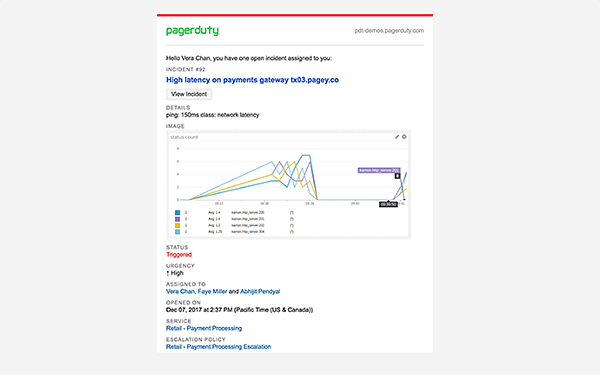
Task: Click the status count chart image
Action: pos(289,185)
